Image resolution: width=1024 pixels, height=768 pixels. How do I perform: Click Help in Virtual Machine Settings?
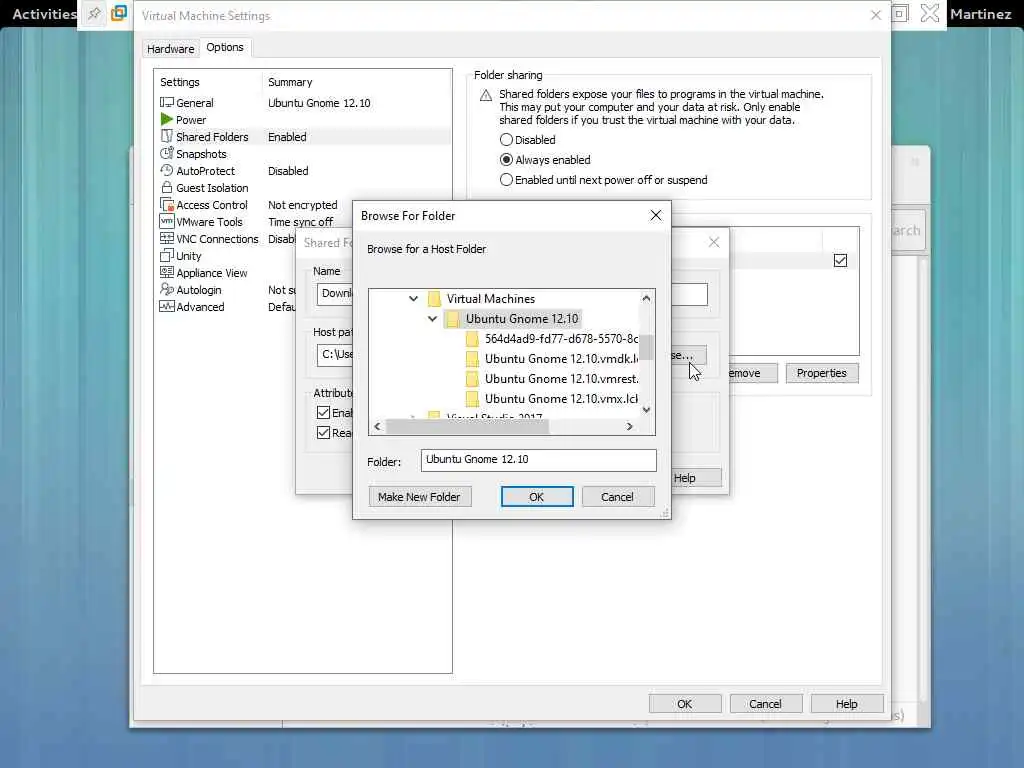click(x=846, y=704)
